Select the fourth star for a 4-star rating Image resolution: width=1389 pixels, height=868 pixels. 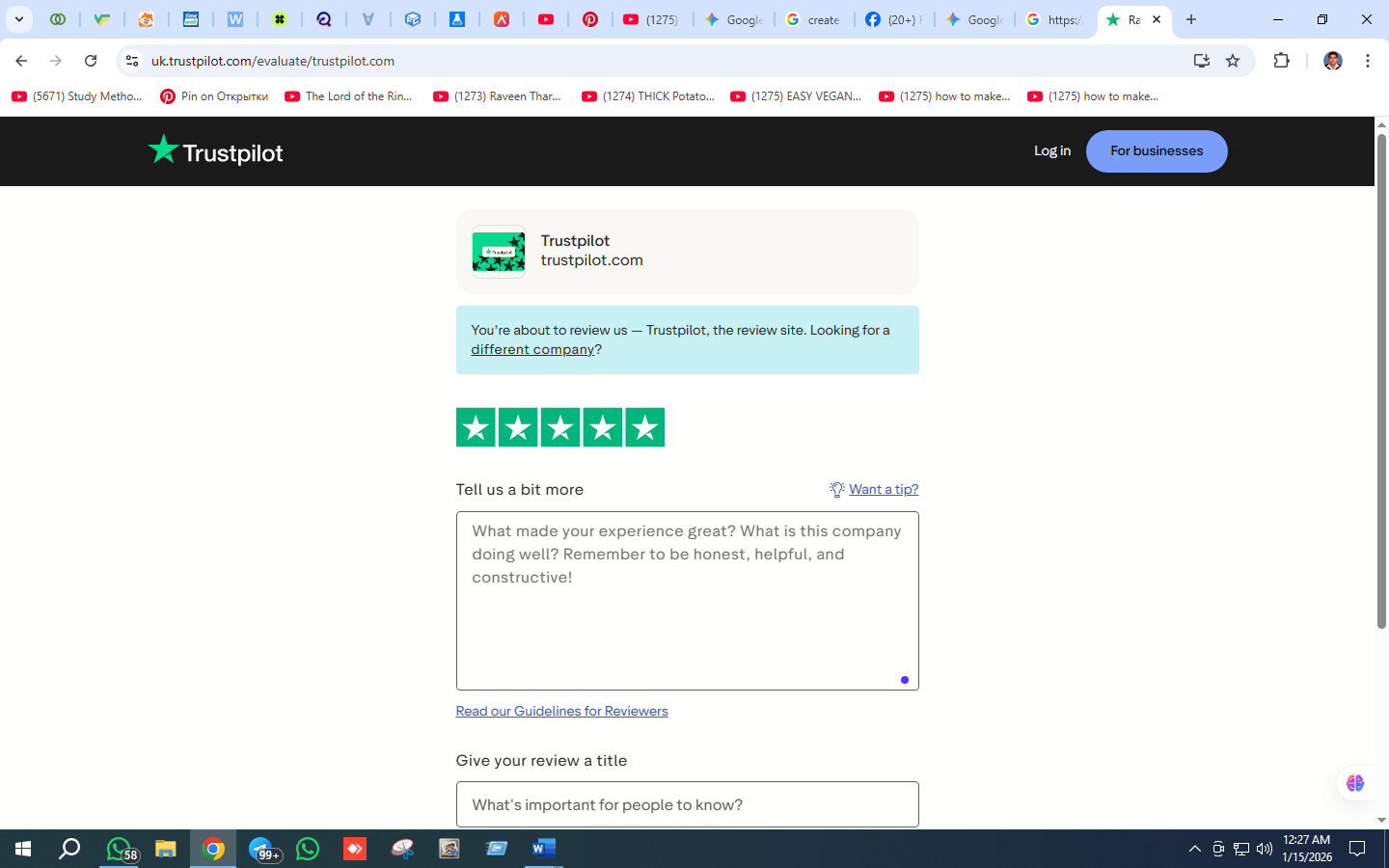603,427
